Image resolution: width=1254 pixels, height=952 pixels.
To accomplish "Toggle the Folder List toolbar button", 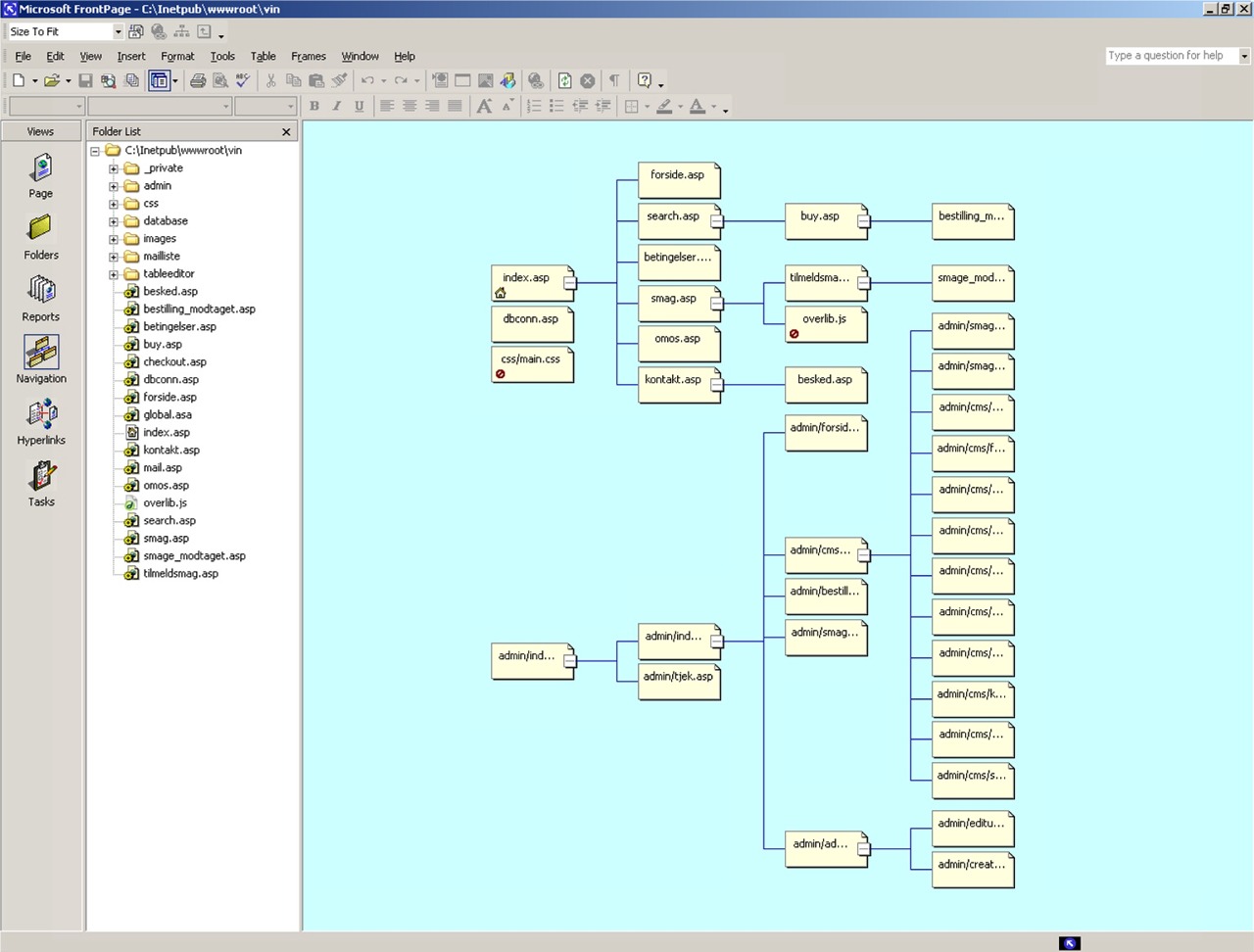I will point(159,81).
